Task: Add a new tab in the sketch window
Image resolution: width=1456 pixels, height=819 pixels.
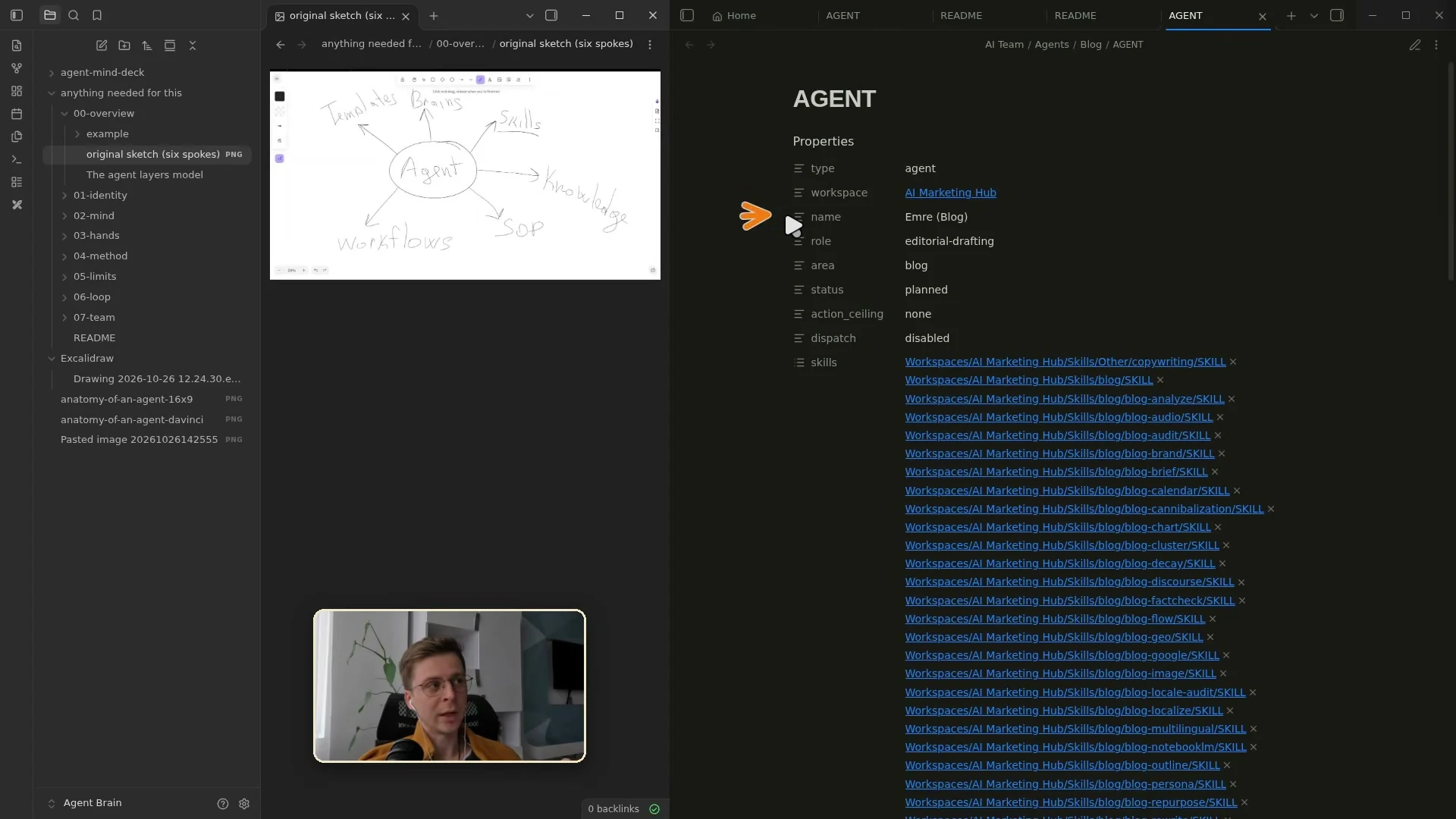Action: click(x=434, y=15)
